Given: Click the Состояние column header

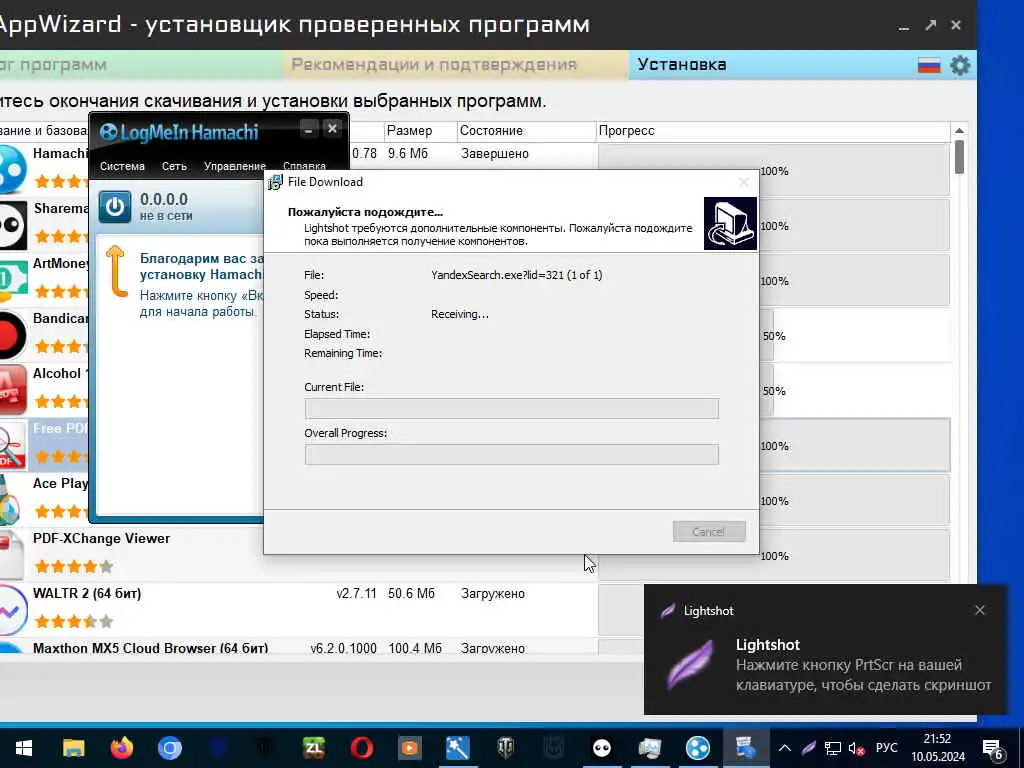Looking at the screenshot, I should click(x=526, y=131).
